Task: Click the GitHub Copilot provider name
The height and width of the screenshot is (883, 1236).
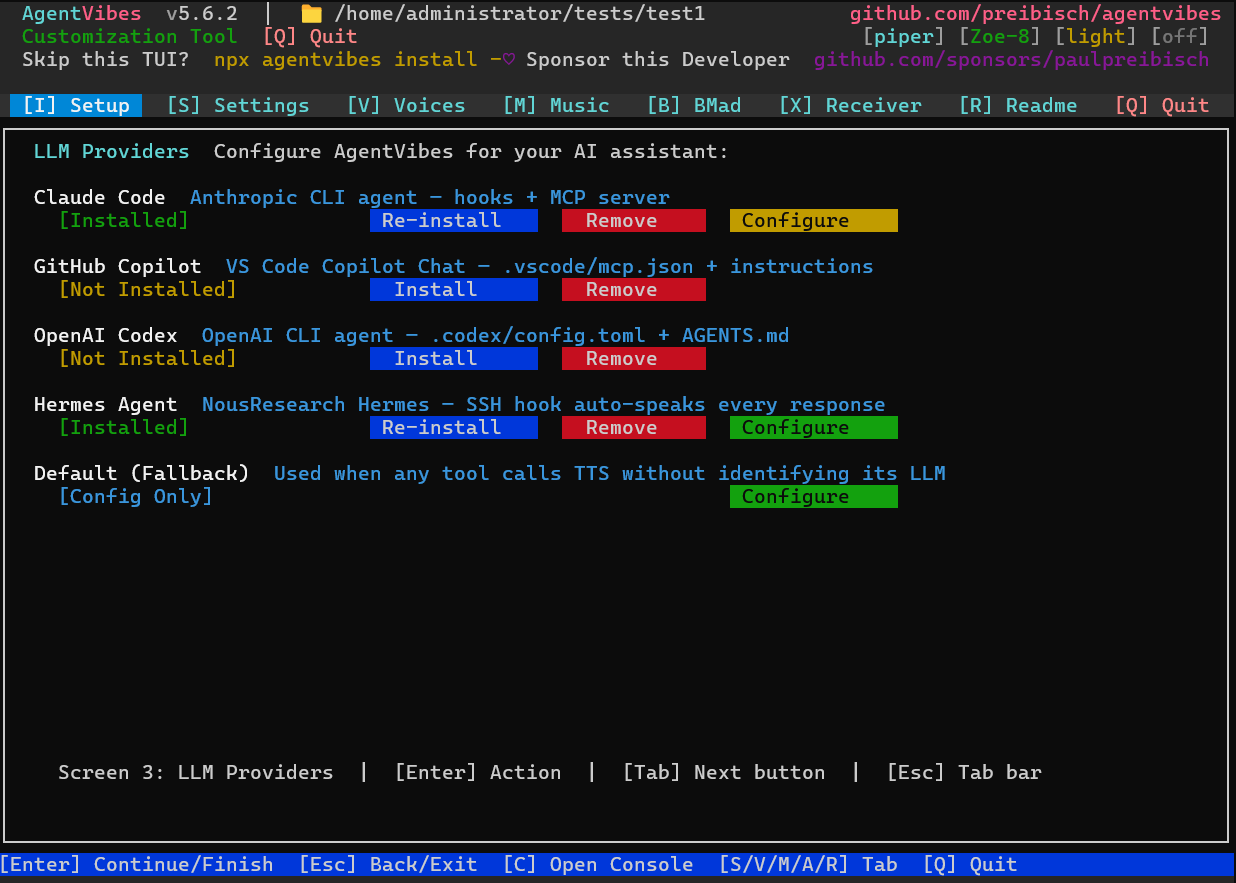Action: pyautogui.click(x=118, y=266)
